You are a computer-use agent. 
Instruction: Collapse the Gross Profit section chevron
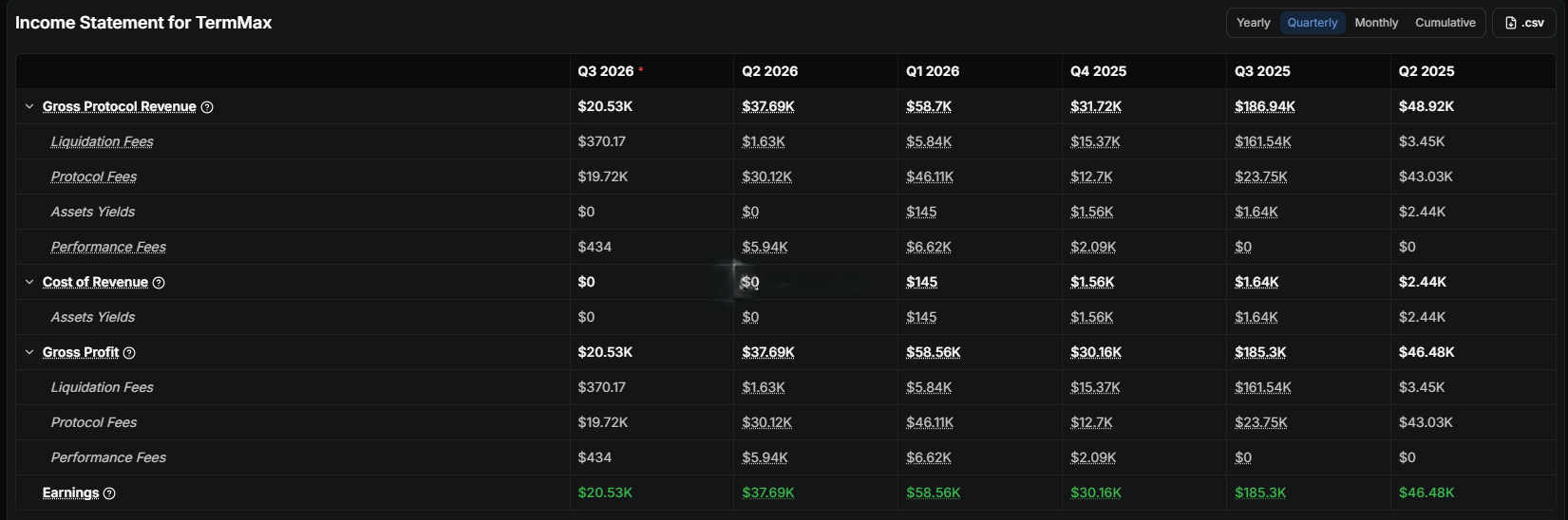29,352
